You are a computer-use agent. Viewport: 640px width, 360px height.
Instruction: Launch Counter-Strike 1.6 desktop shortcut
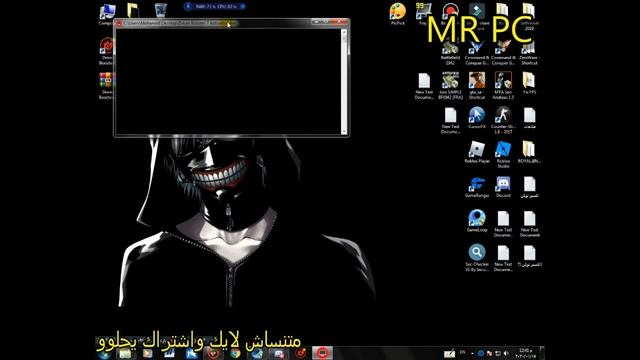[503, 120]
